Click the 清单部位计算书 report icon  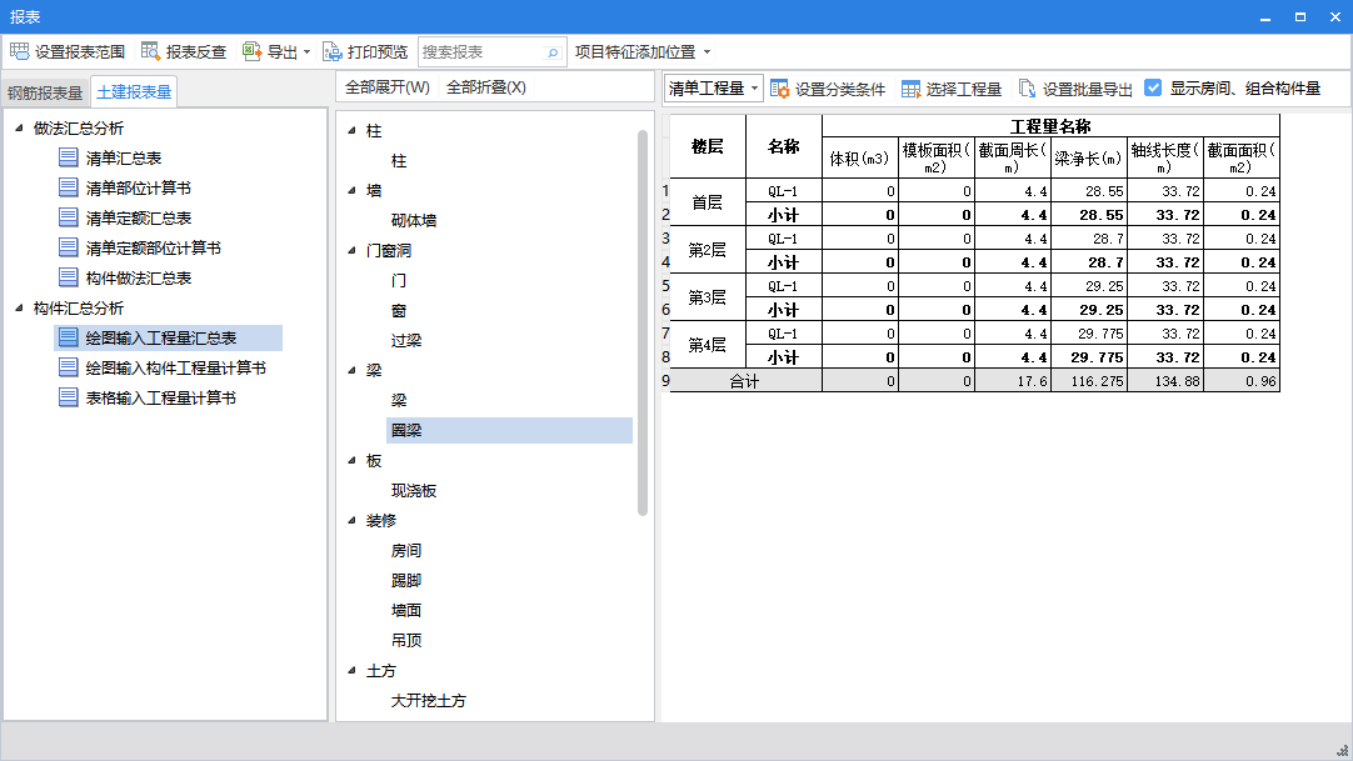68,187
